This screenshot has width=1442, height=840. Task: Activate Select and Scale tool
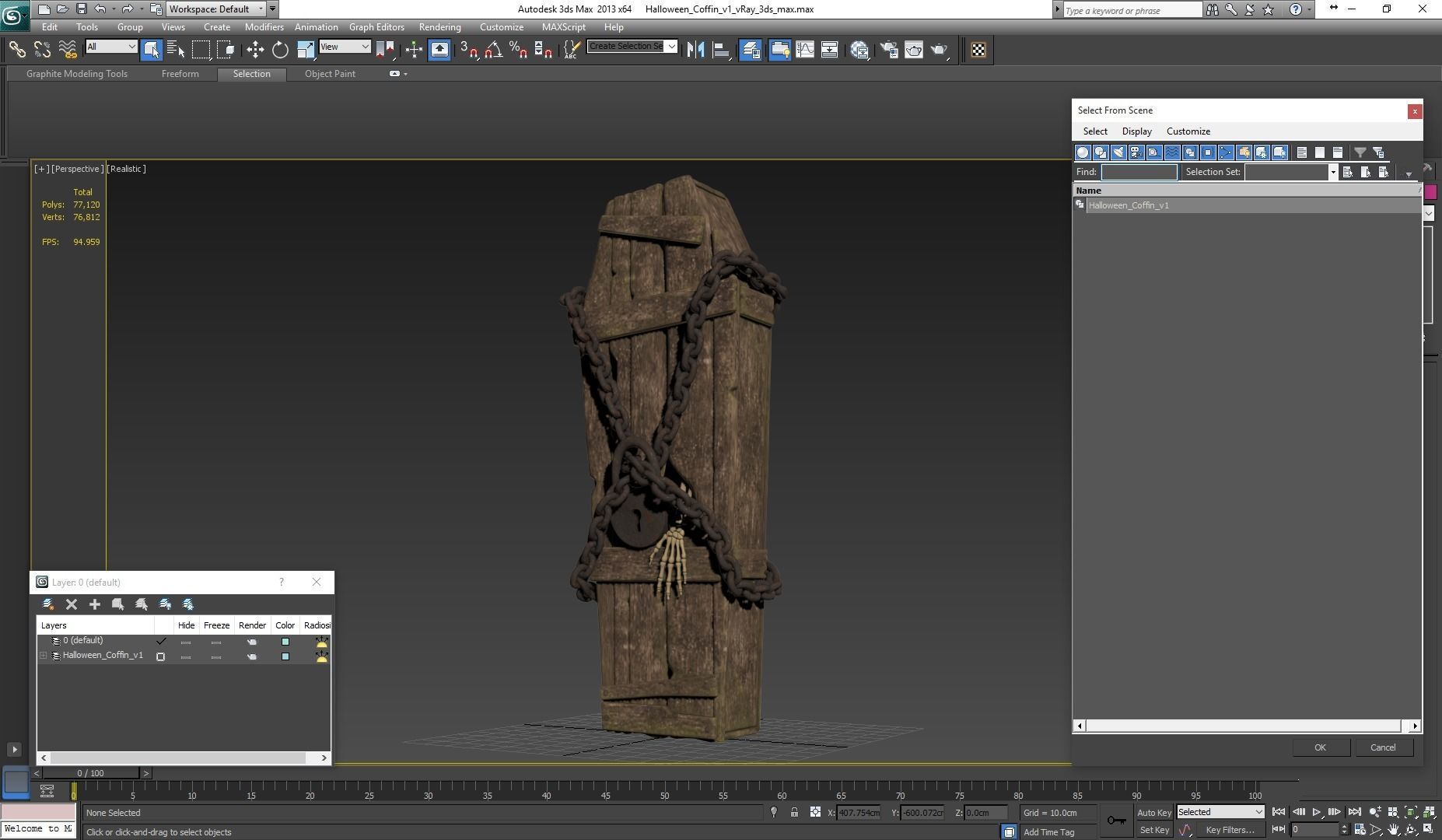pyautogui.click(x=305, y=50)
